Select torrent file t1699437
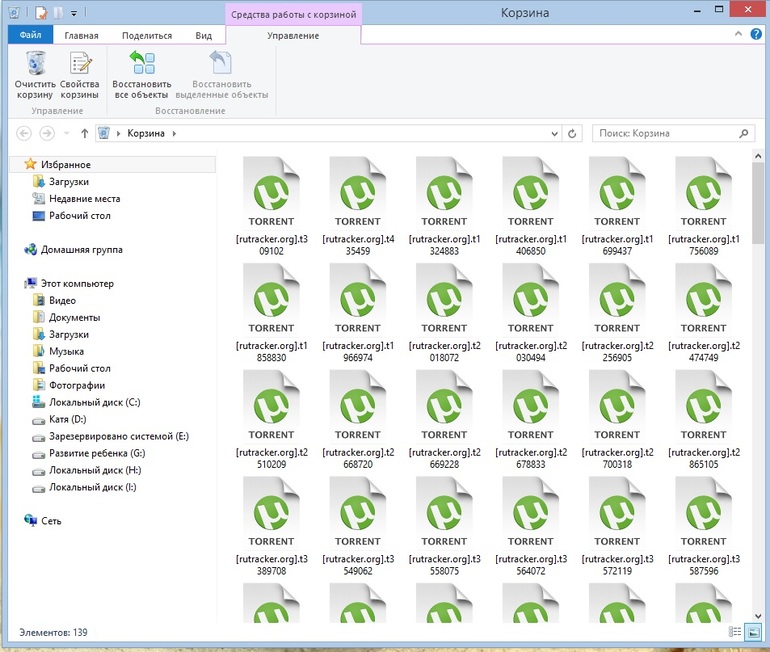 (617, 206)
